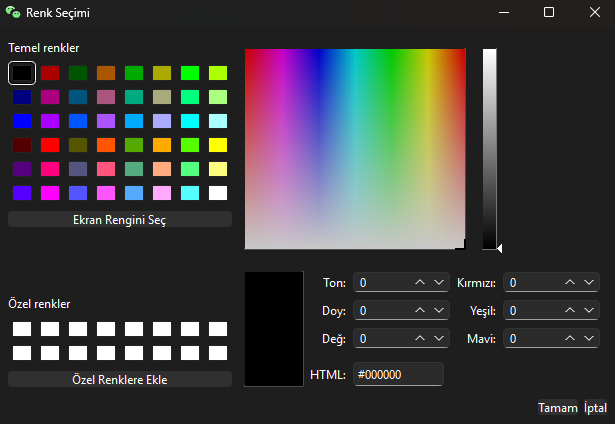This screenshot has height=424, width=615.
Task: Increase the Ton value with up arrow
Action: click(x=421, y=283)
